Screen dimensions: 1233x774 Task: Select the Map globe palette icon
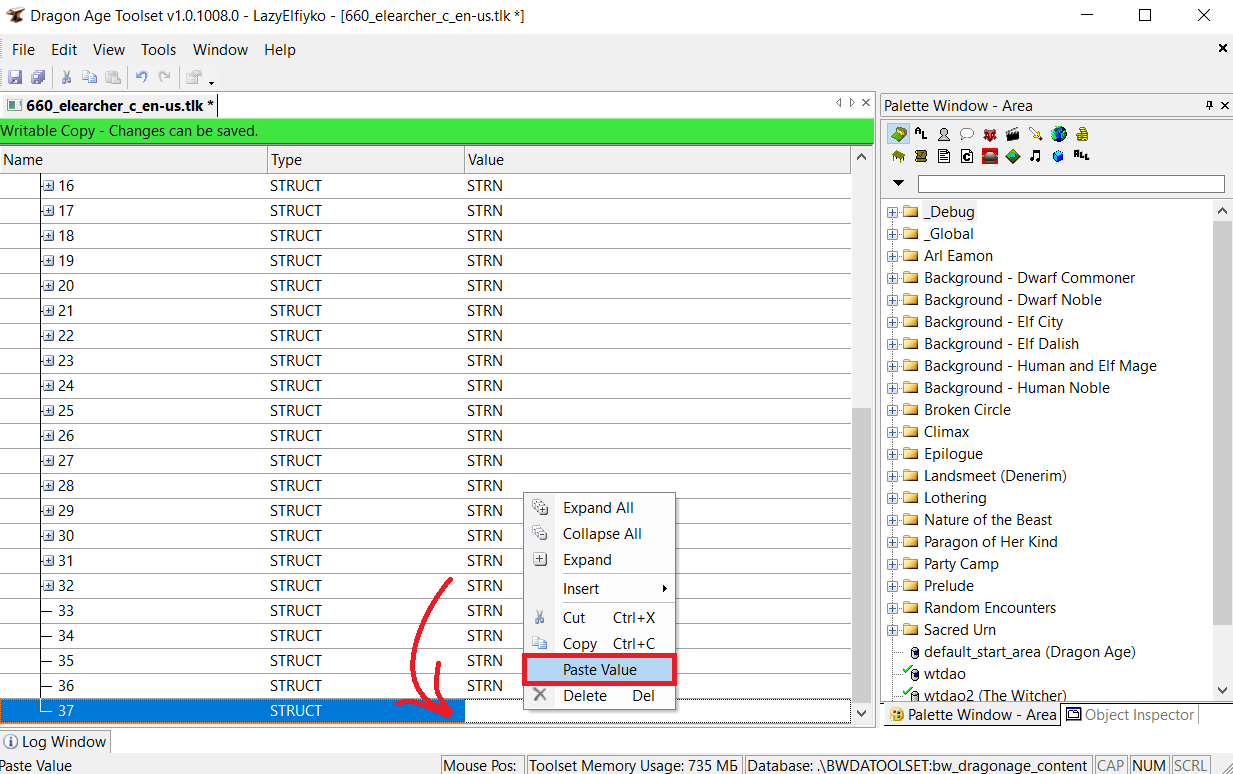pos(1059,133)
